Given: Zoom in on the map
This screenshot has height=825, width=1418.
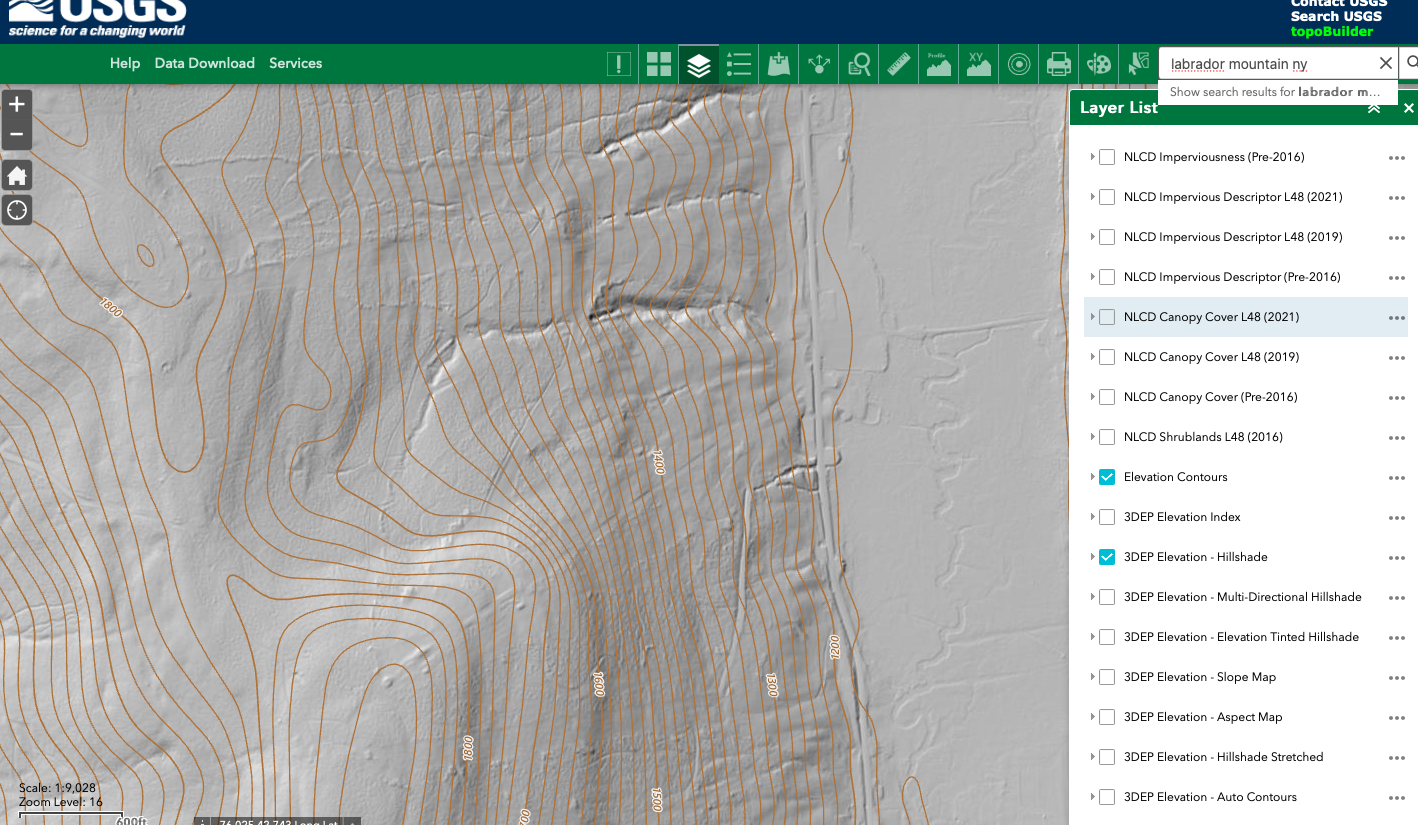Looking at the screenshot, I should [x=16, y=104].
